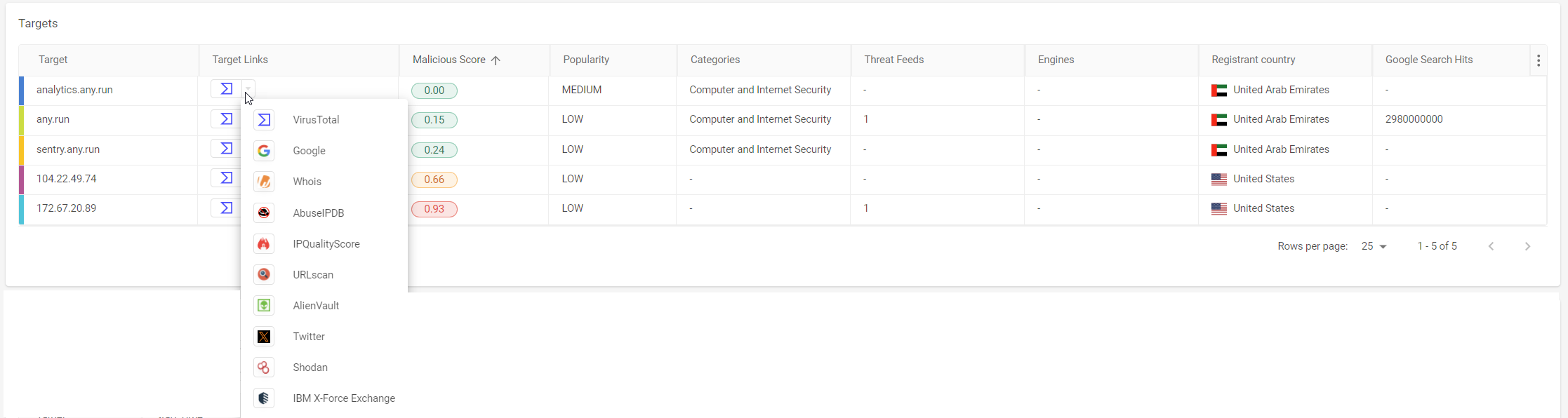
Task: Click the 0.93 malicious score badge
Action: (x=434, y=208)
